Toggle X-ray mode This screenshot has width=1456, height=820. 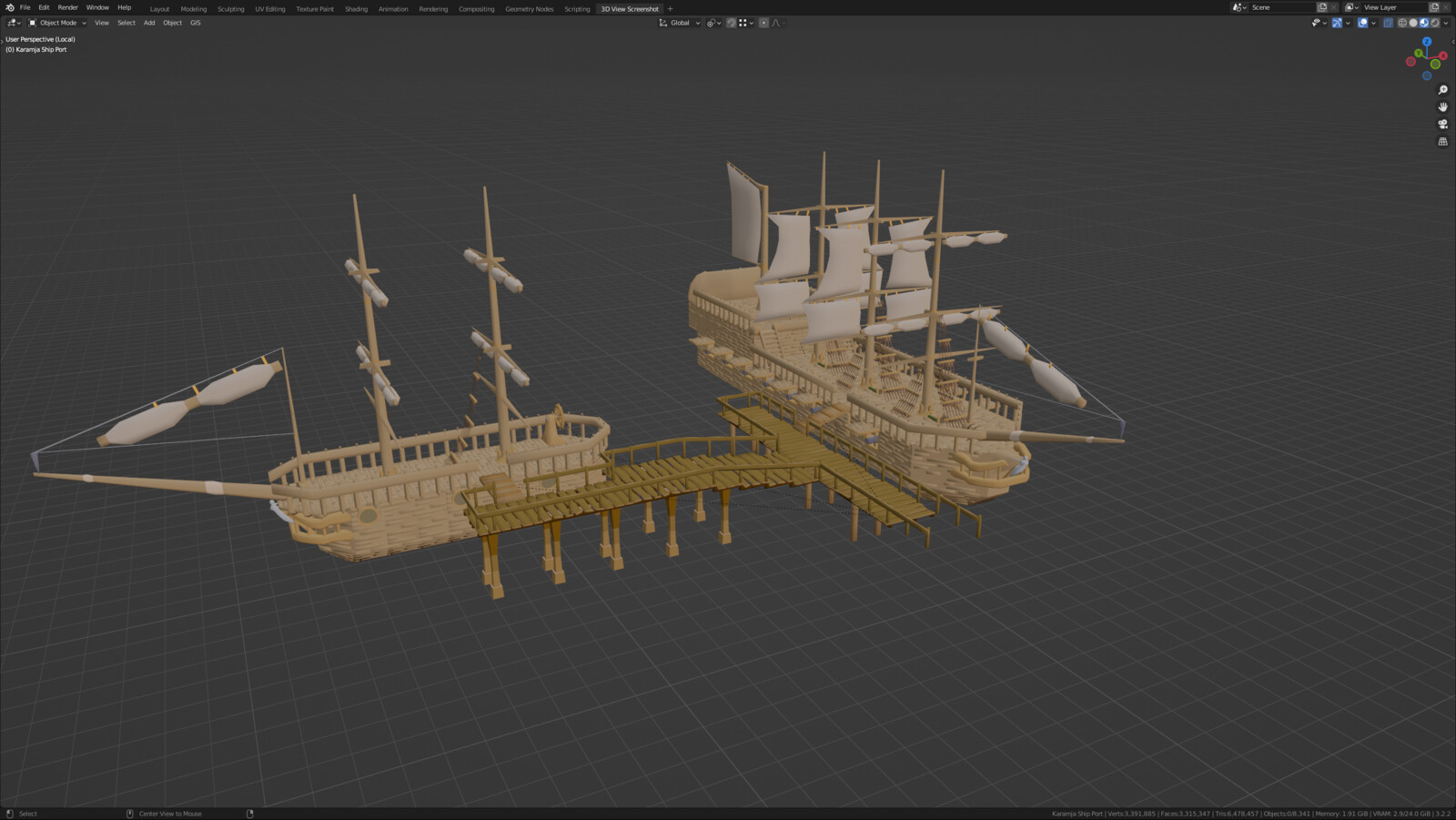1388,23
